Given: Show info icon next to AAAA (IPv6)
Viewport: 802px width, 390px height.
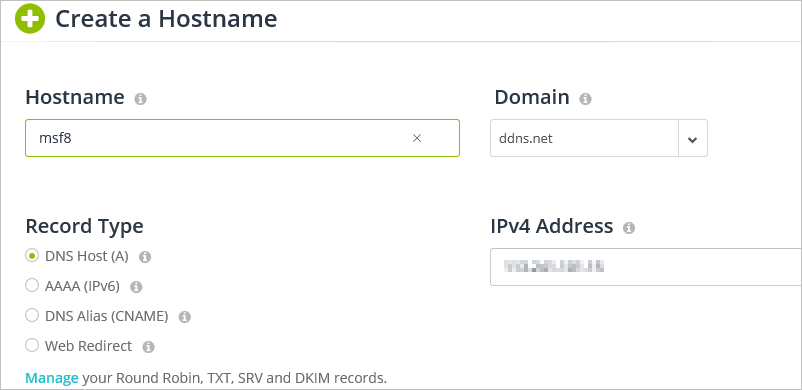Looking at the screenshot, I should coord(136,287).
